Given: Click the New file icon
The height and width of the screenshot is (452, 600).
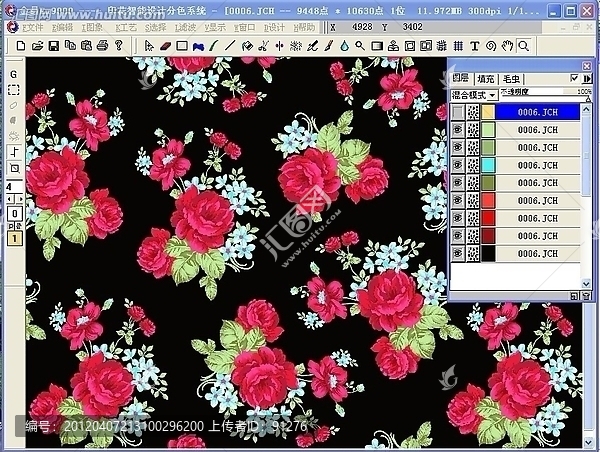Looking at the screenshot, I should (x=21, y=46).
